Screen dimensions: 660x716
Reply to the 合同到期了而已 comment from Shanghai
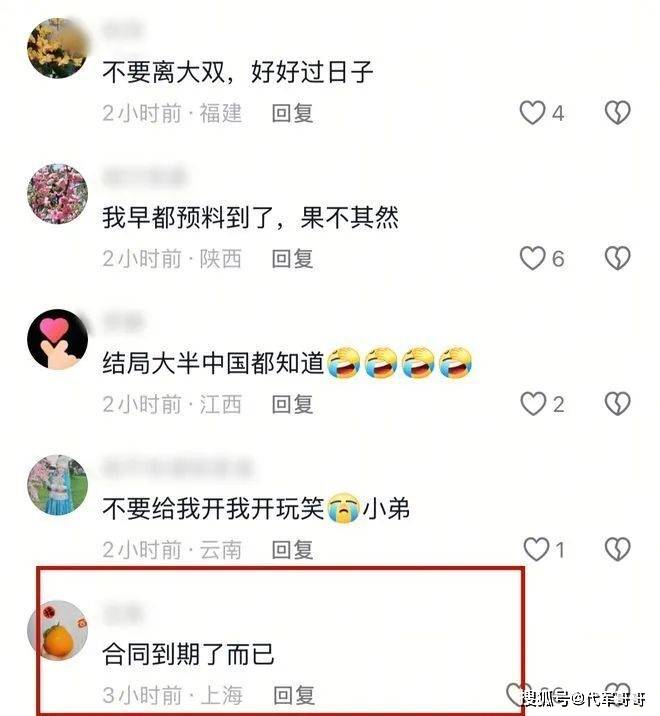tap(294, 695)
